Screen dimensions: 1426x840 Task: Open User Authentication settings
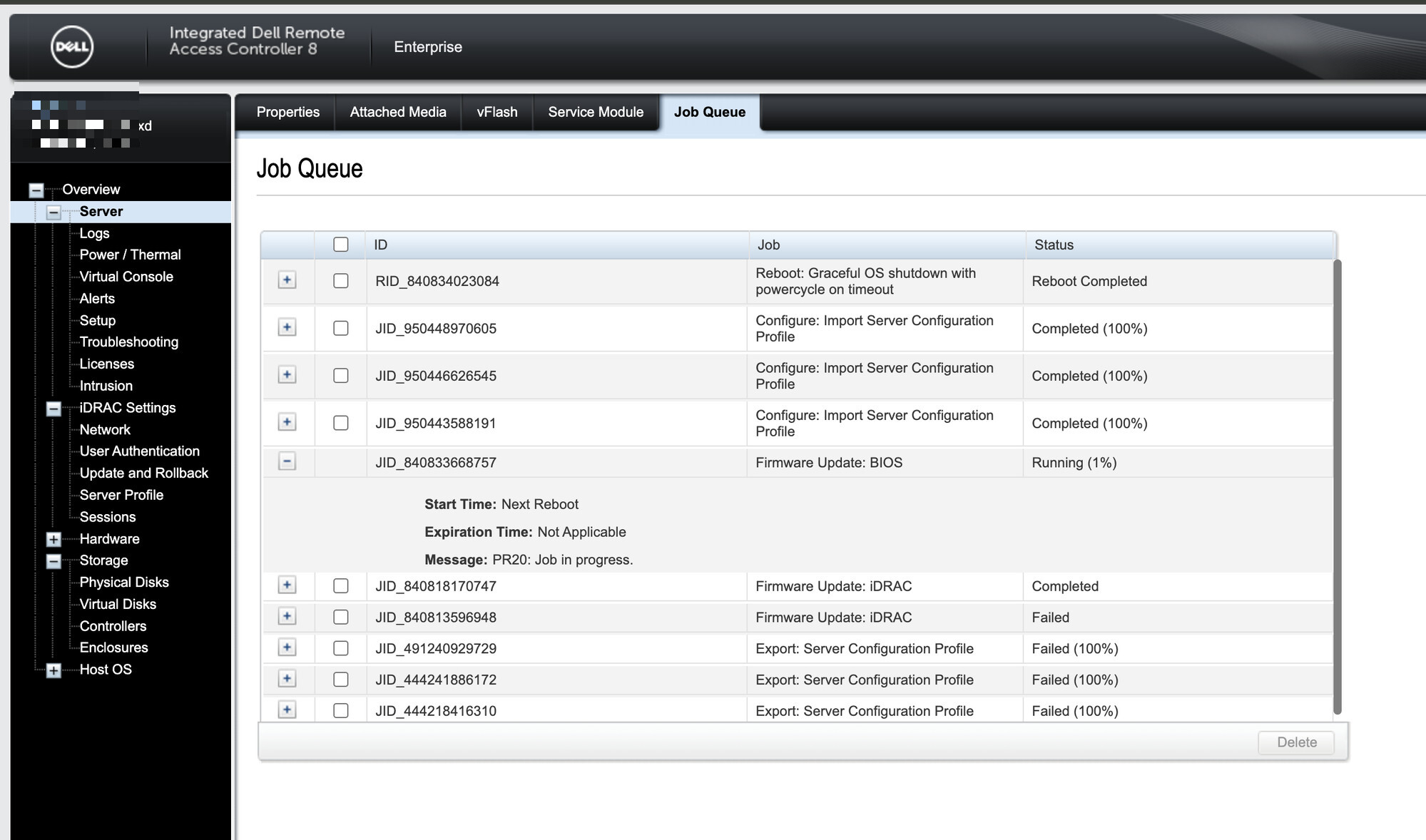coord(140,451)
